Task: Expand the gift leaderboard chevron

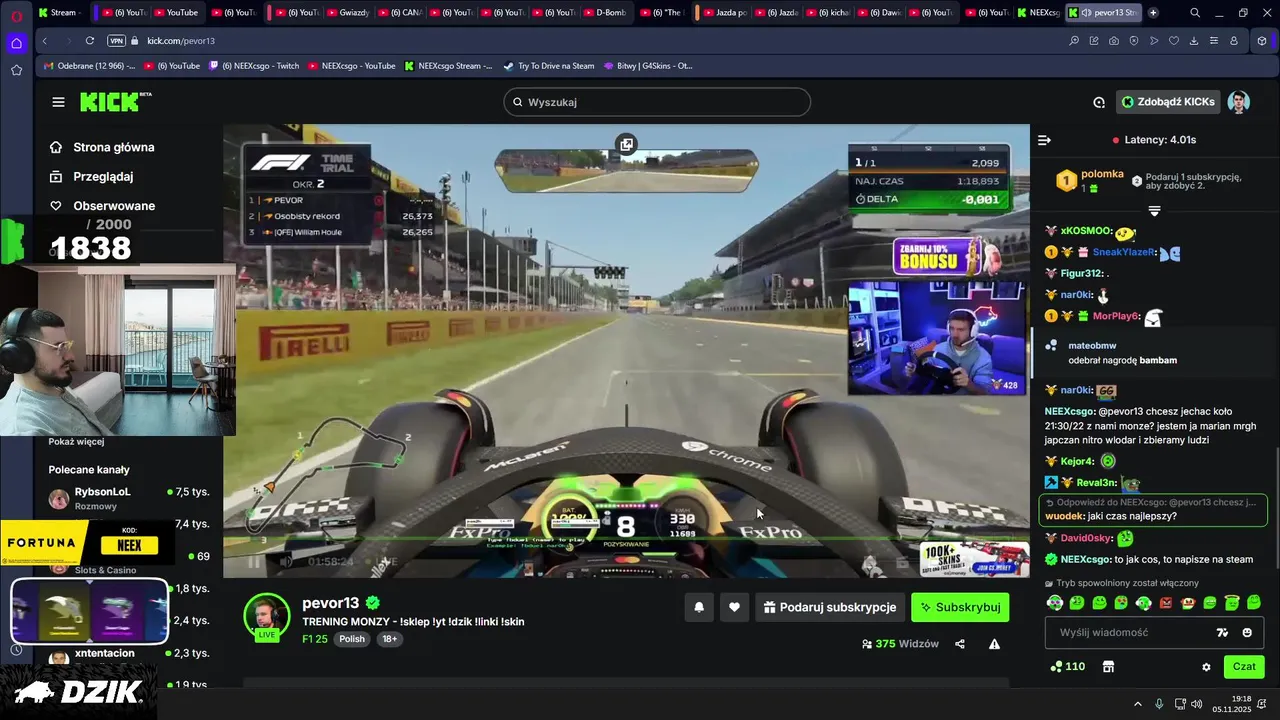Action: tap(1154, 211)
